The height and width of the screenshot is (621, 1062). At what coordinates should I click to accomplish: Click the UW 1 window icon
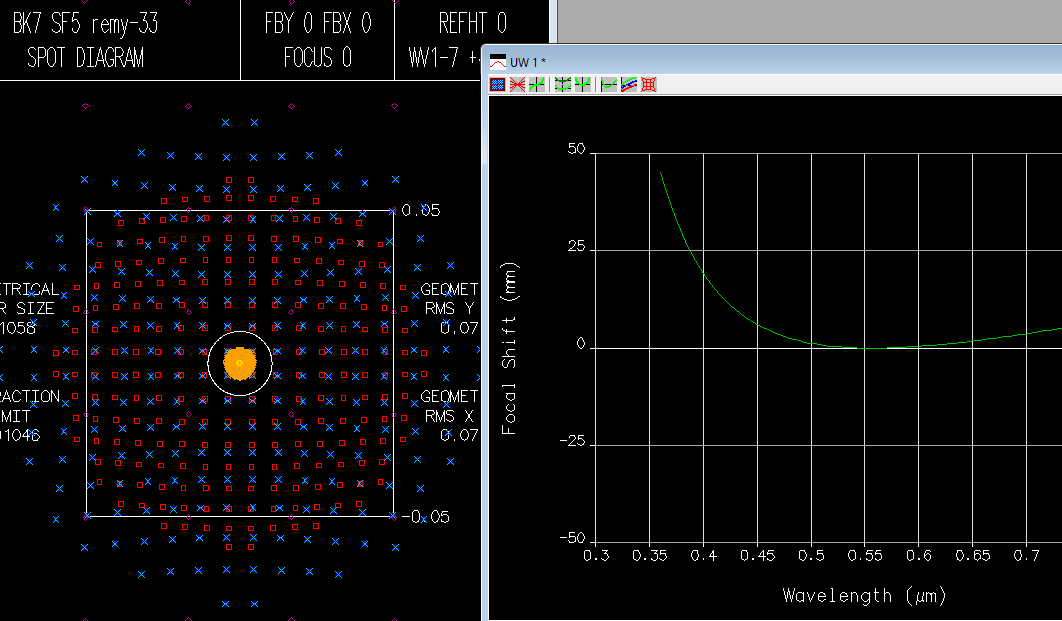498,62
